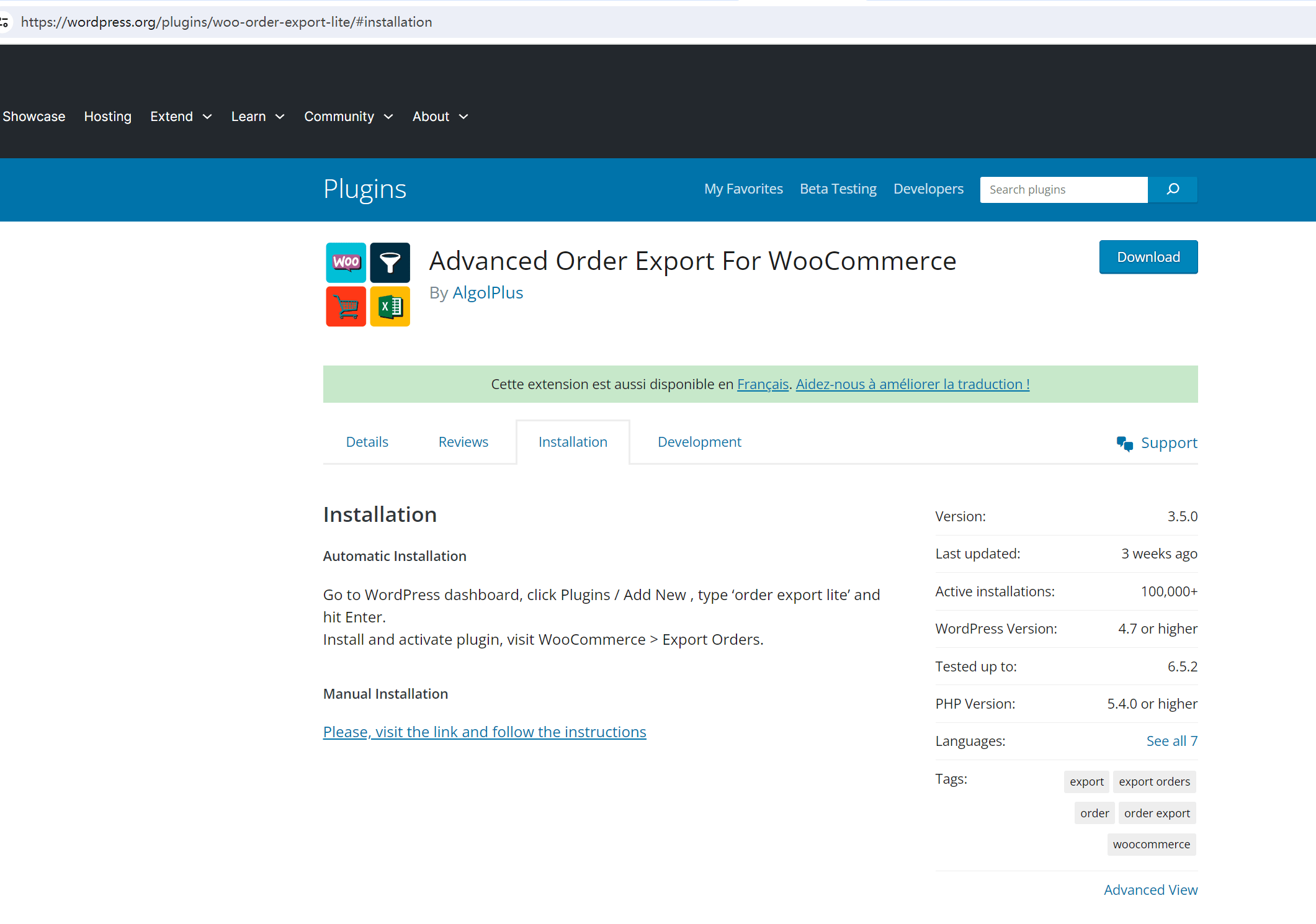This screenshot has width=1316, height=924.
Task: Open the Français translation link
Action: coord(763,384)
